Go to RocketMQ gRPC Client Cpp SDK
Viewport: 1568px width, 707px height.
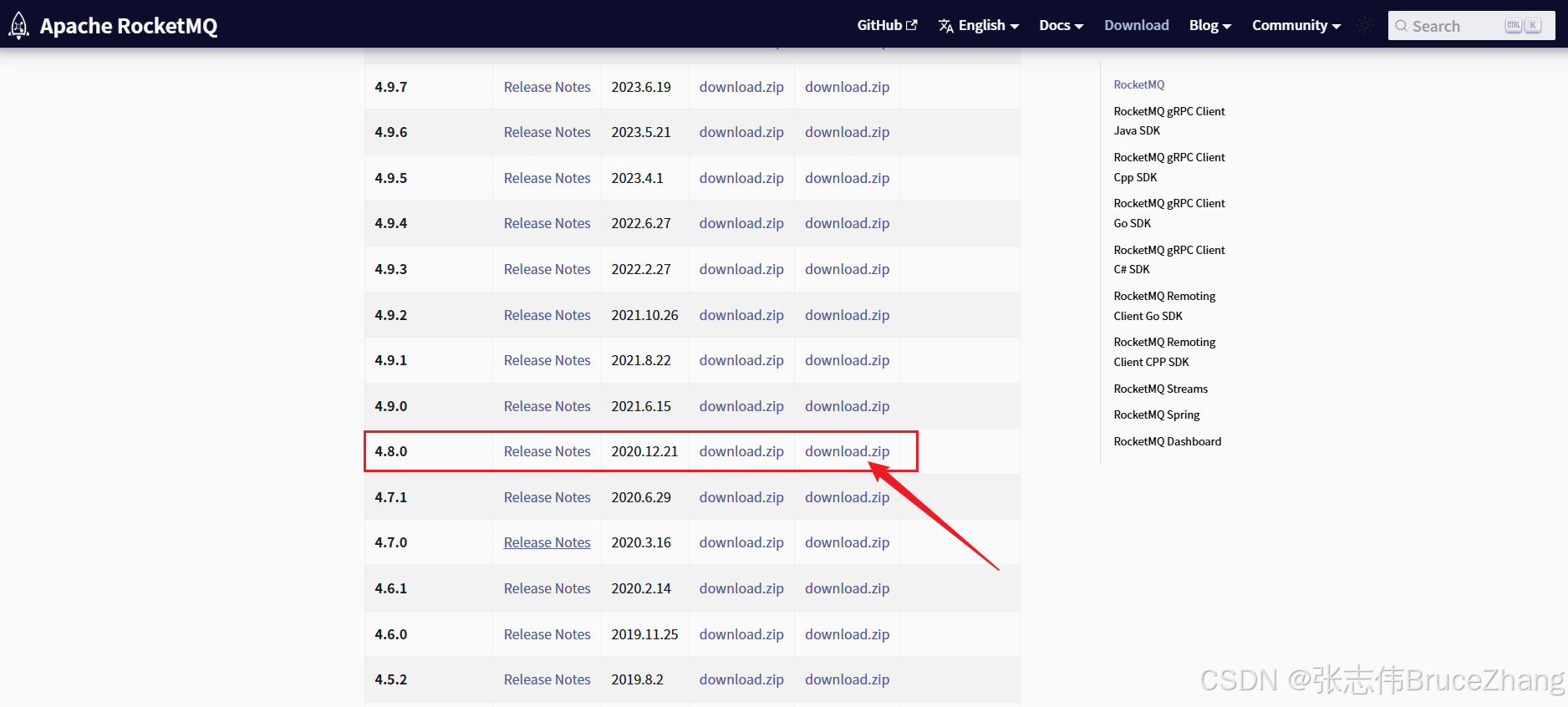point(1169,167)
